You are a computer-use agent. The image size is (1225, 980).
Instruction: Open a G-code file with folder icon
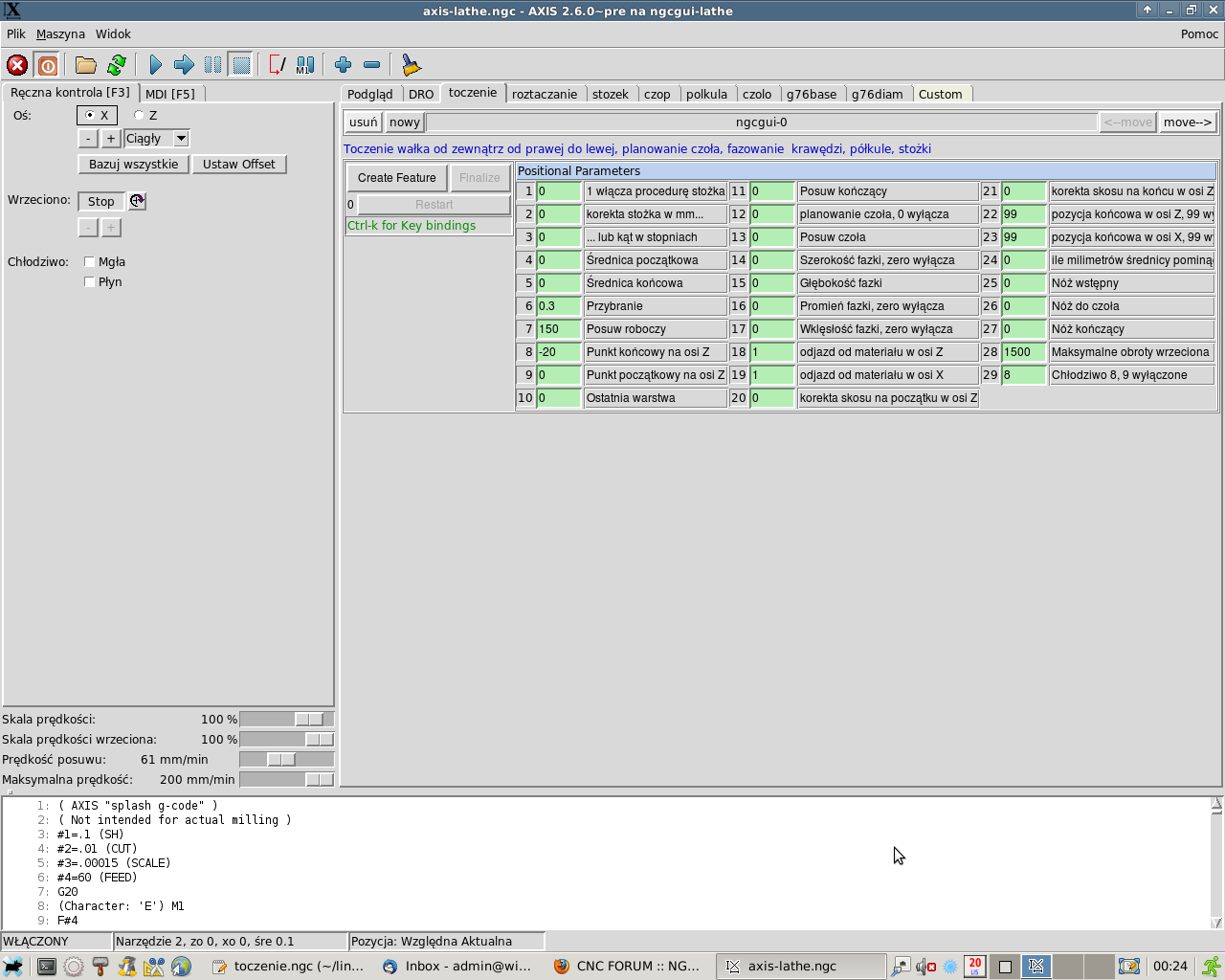point(86,65)
